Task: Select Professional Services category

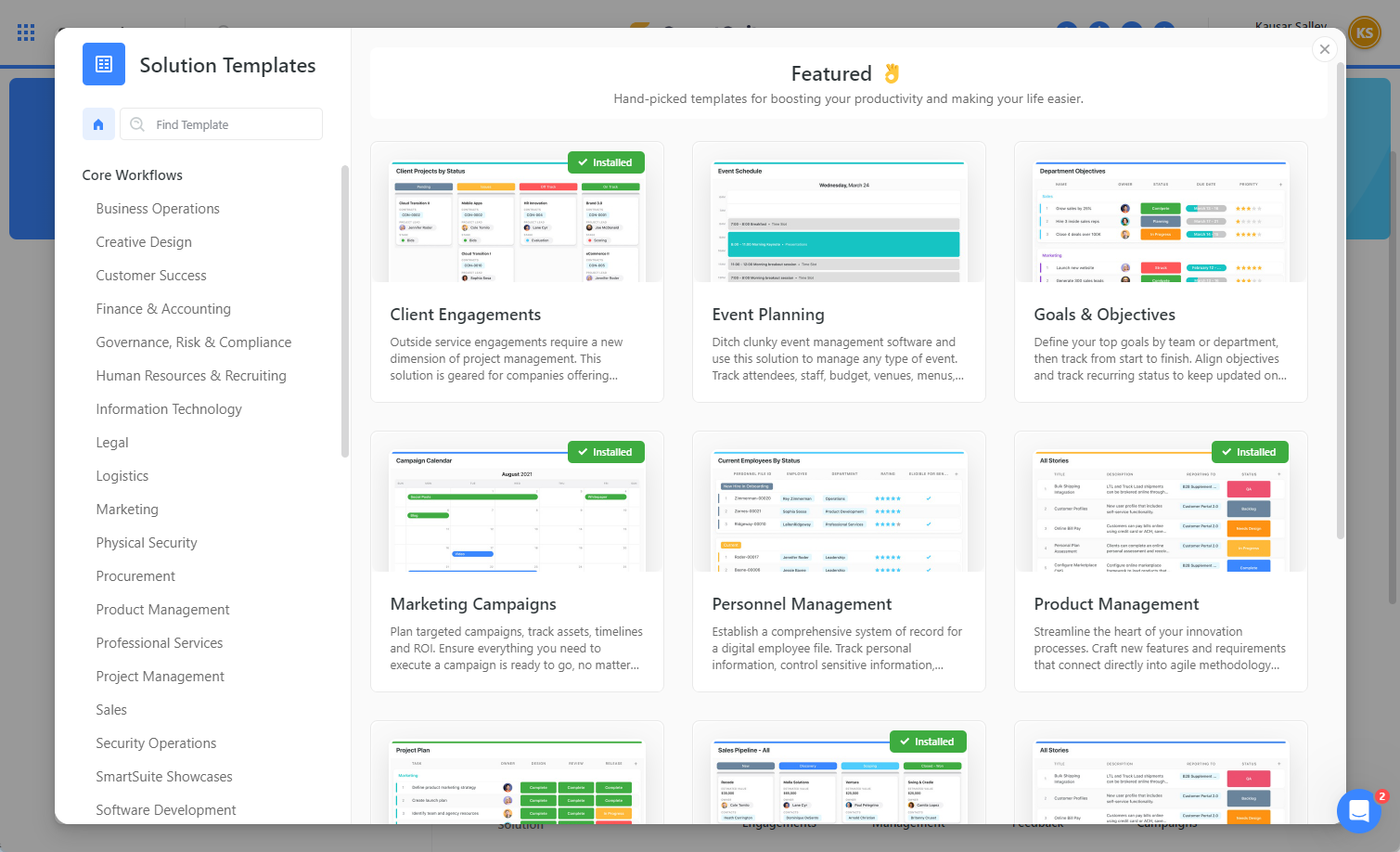Action: click(160, 643)
